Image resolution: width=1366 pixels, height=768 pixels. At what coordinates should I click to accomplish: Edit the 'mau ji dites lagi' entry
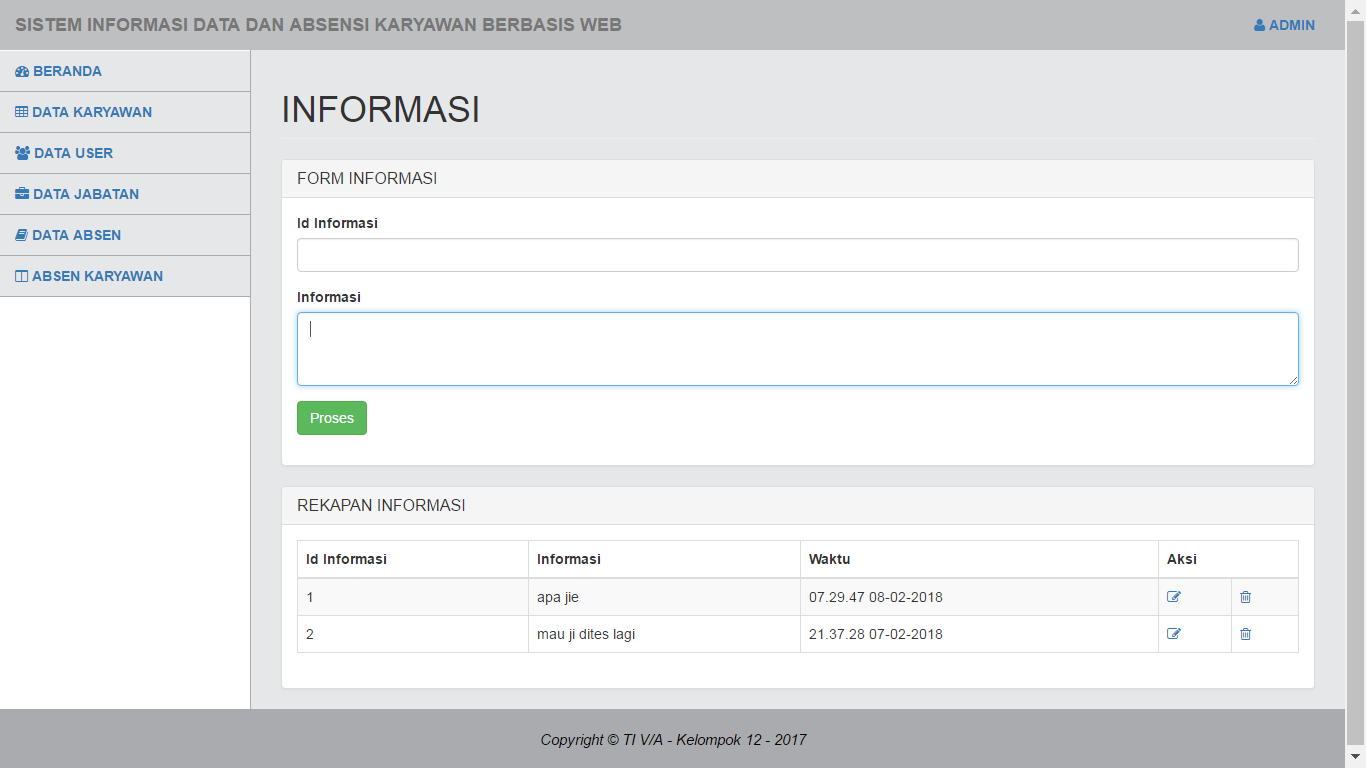click(x=1174, y=634)
